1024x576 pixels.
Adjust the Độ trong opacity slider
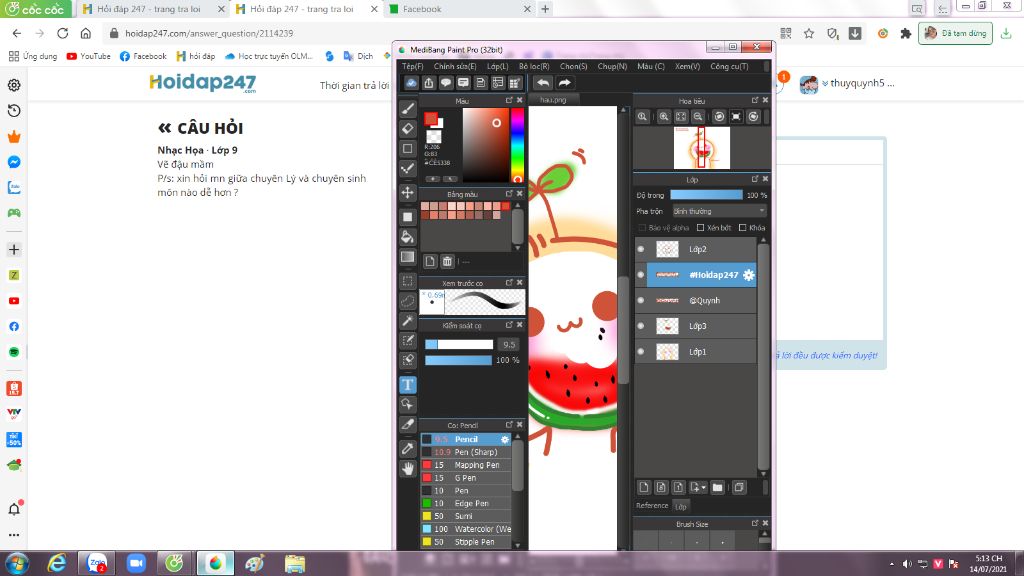click(706, 195)
